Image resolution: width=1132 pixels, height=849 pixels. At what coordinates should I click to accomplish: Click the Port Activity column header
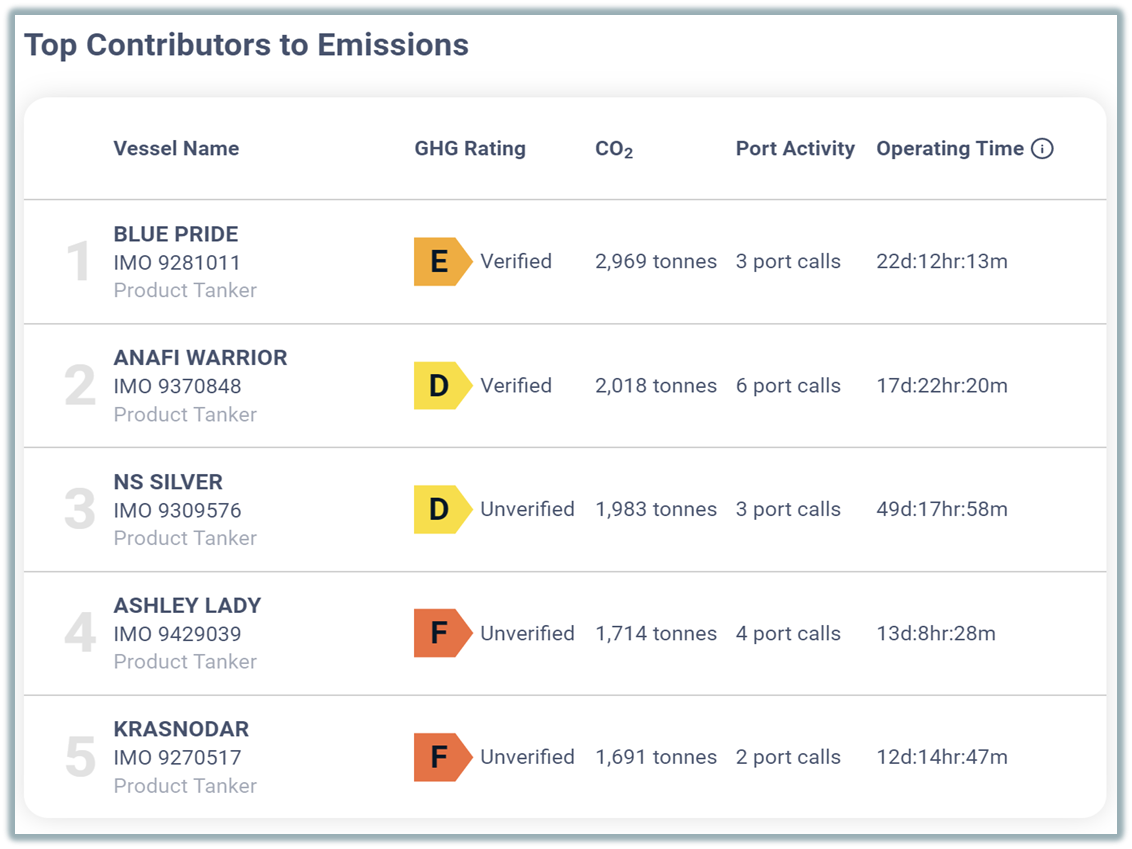pyautogui.click(x=795, y=149)
